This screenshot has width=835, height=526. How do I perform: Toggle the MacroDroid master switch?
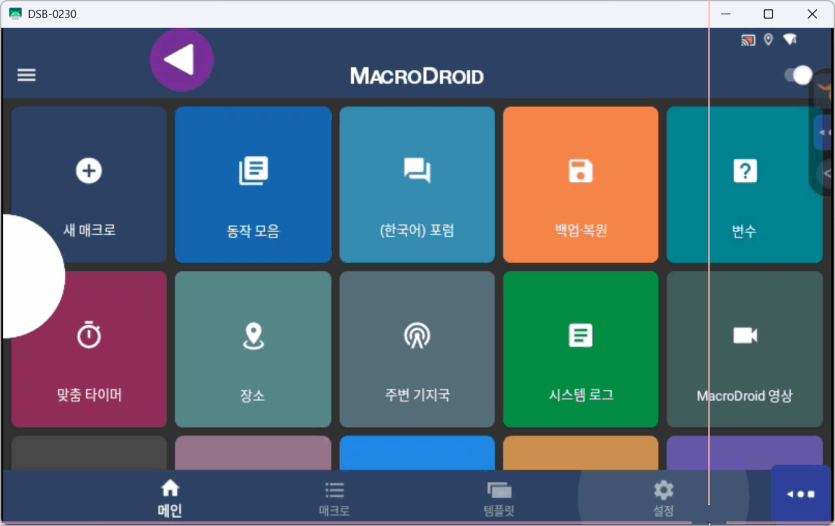tap(798, 75)
